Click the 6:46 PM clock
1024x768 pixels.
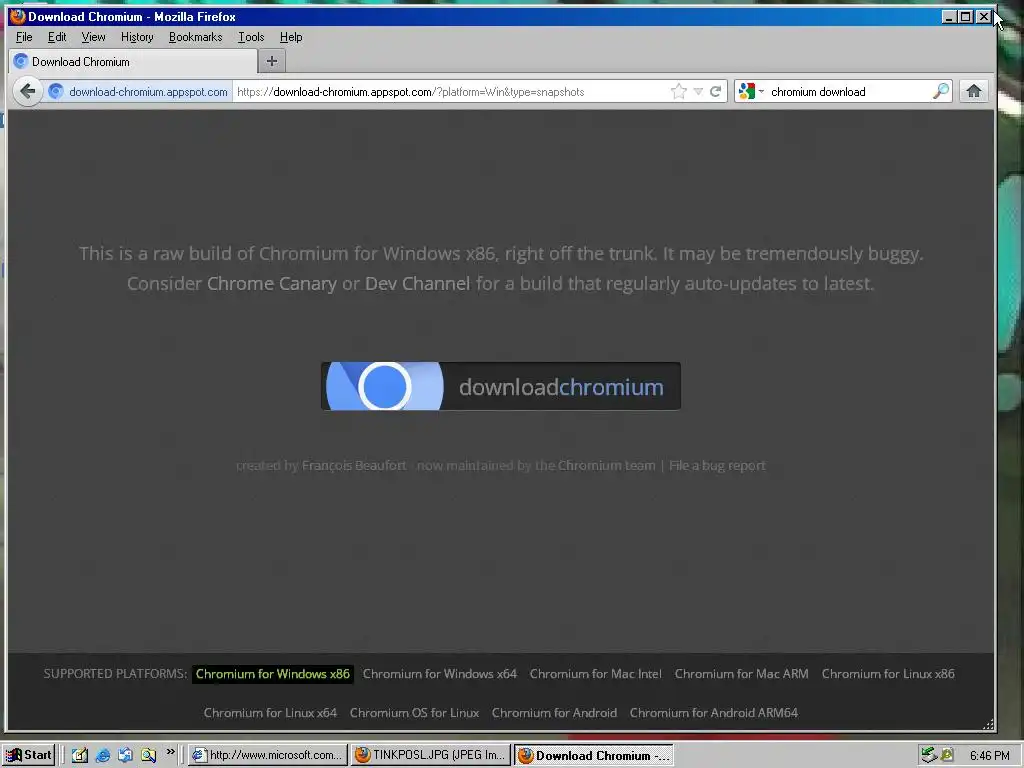coord(989,756)
